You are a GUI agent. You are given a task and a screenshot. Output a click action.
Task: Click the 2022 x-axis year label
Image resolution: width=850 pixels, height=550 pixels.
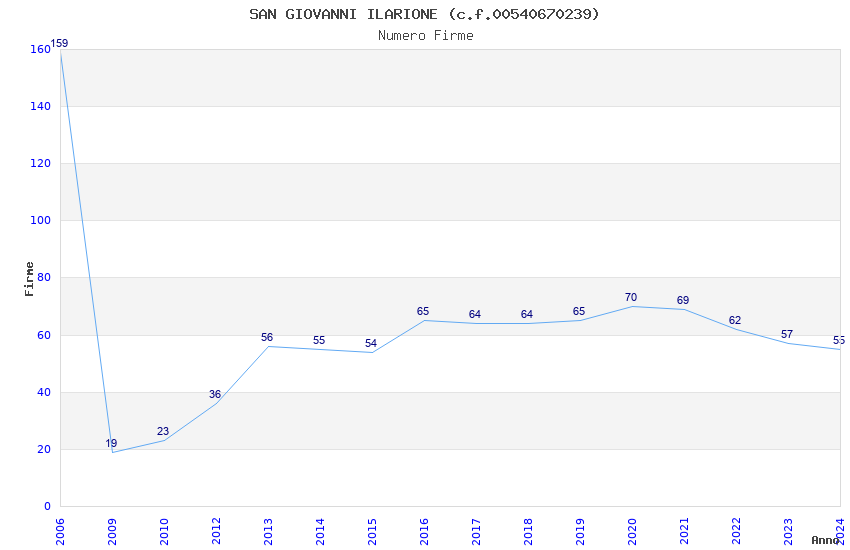click(x=736, y=532)
